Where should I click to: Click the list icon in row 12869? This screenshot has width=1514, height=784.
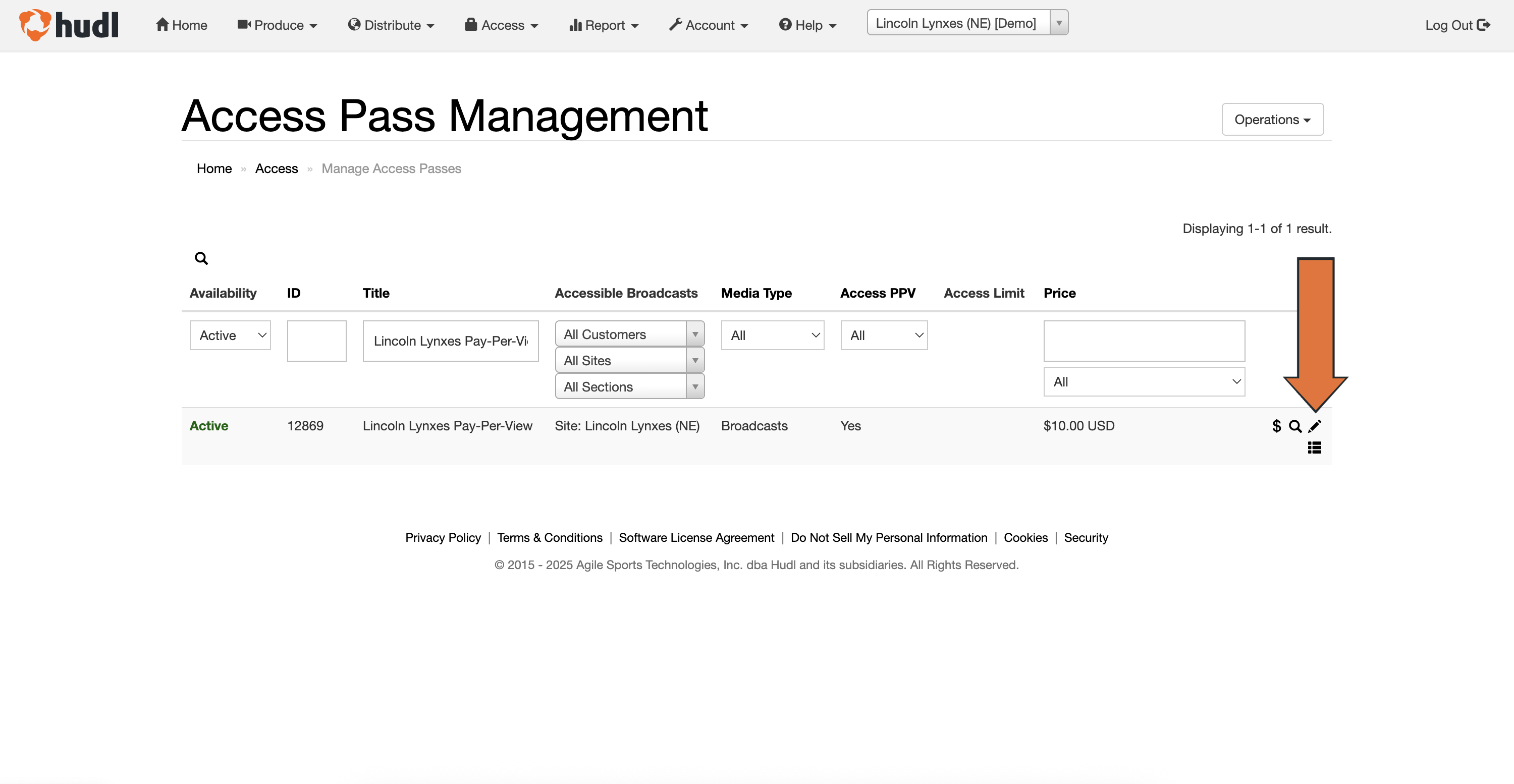(1315, 448)
